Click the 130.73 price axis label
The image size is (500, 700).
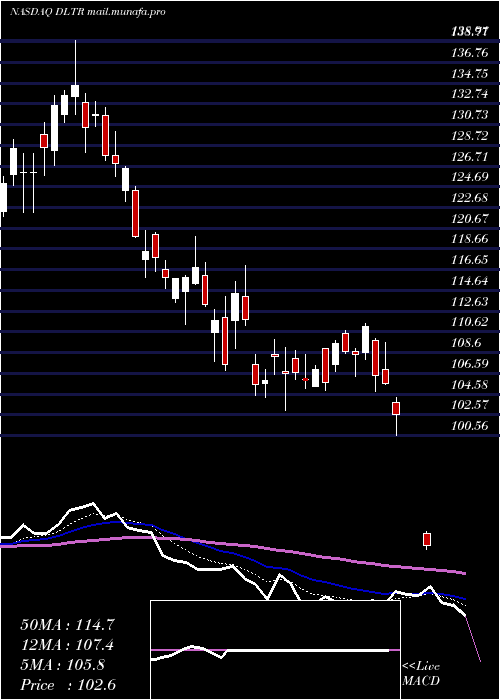pyautogui.click(x=469, y=115)
